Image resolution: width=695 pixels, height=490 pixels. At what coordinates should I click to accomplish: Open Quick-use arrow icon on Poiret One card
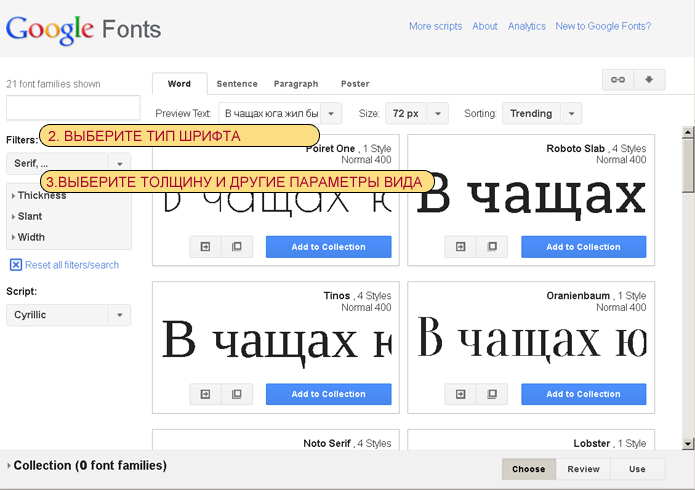click(x=205, y=247)
